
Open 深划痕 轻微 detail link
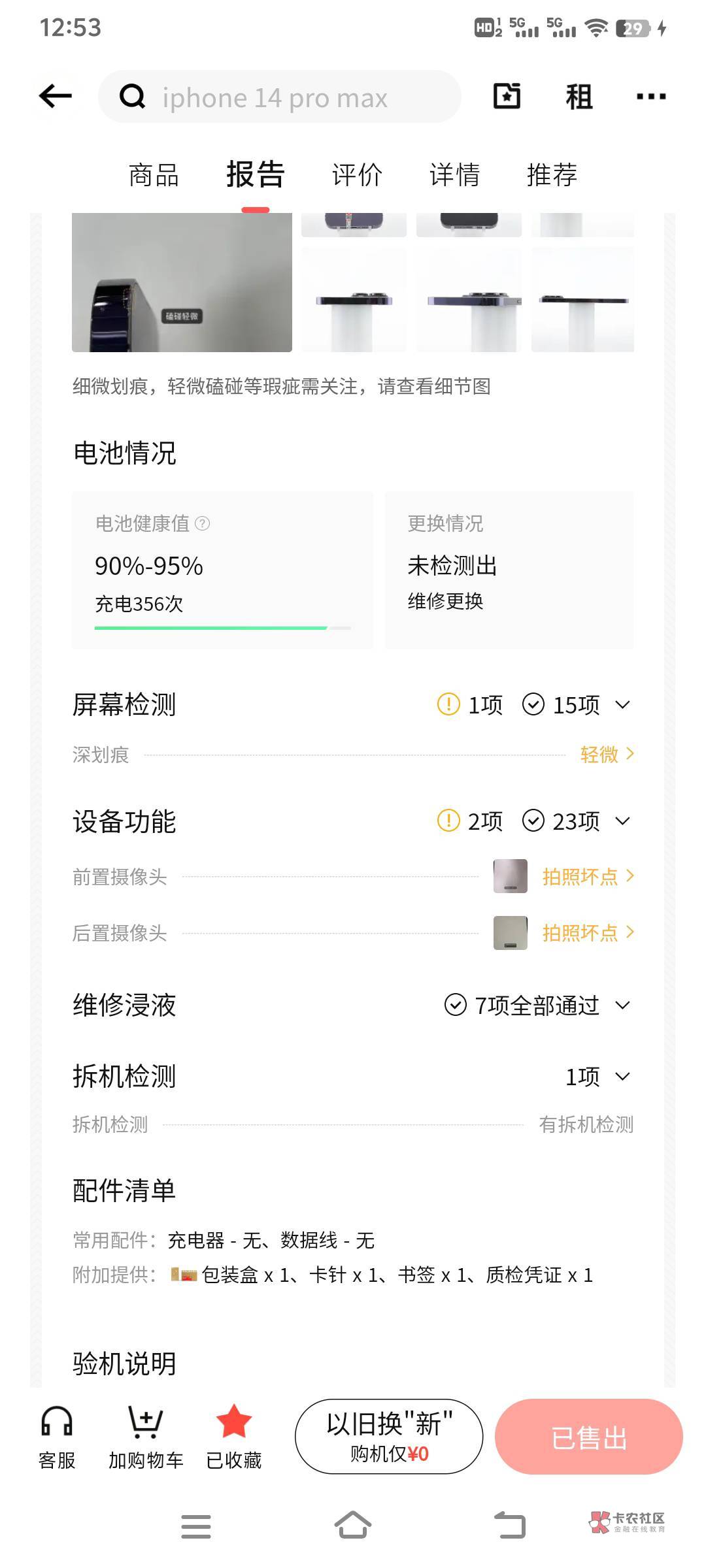607,755
